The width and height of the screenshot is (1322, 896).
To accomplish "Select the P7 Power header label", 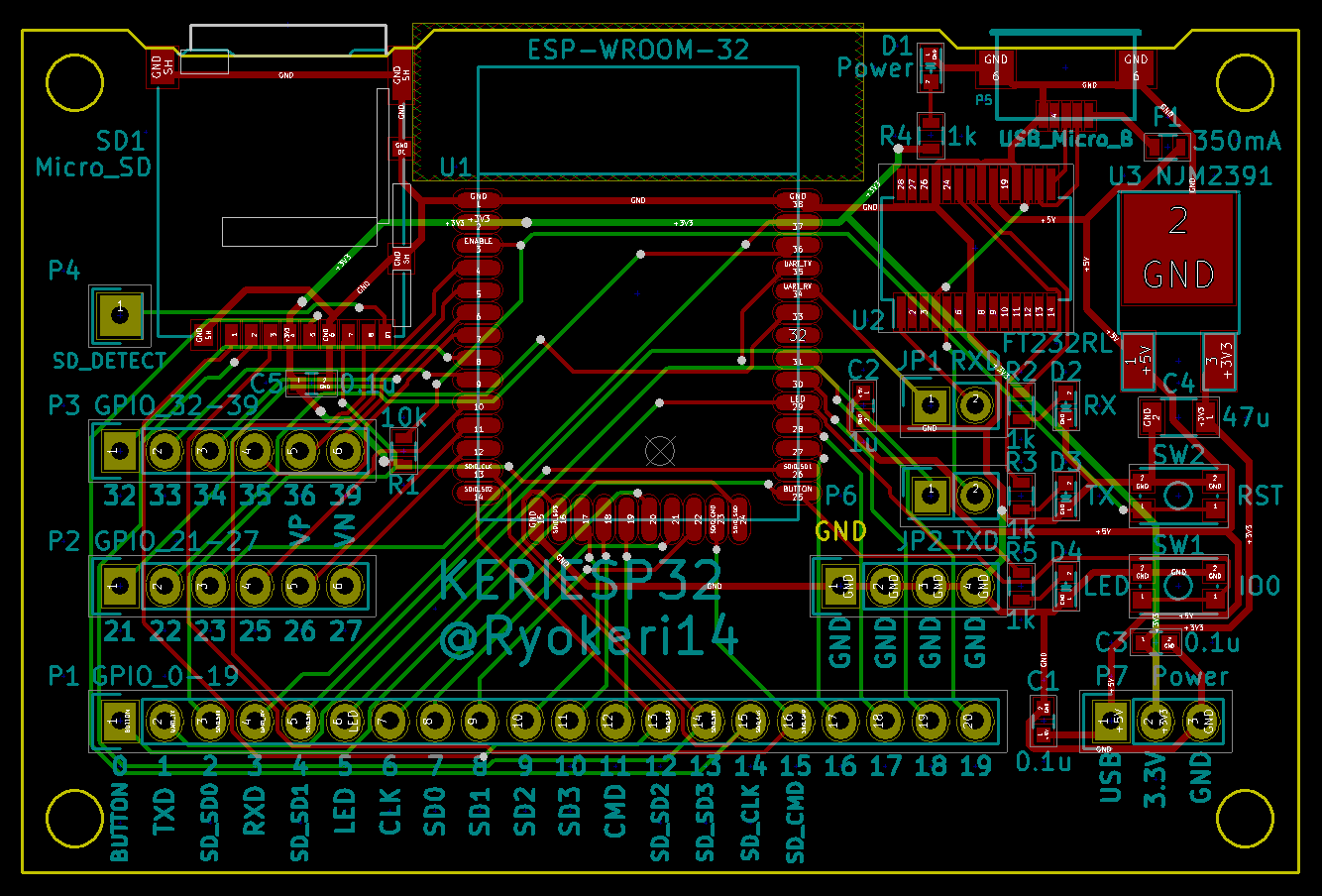I will [x=1161, y=676].
